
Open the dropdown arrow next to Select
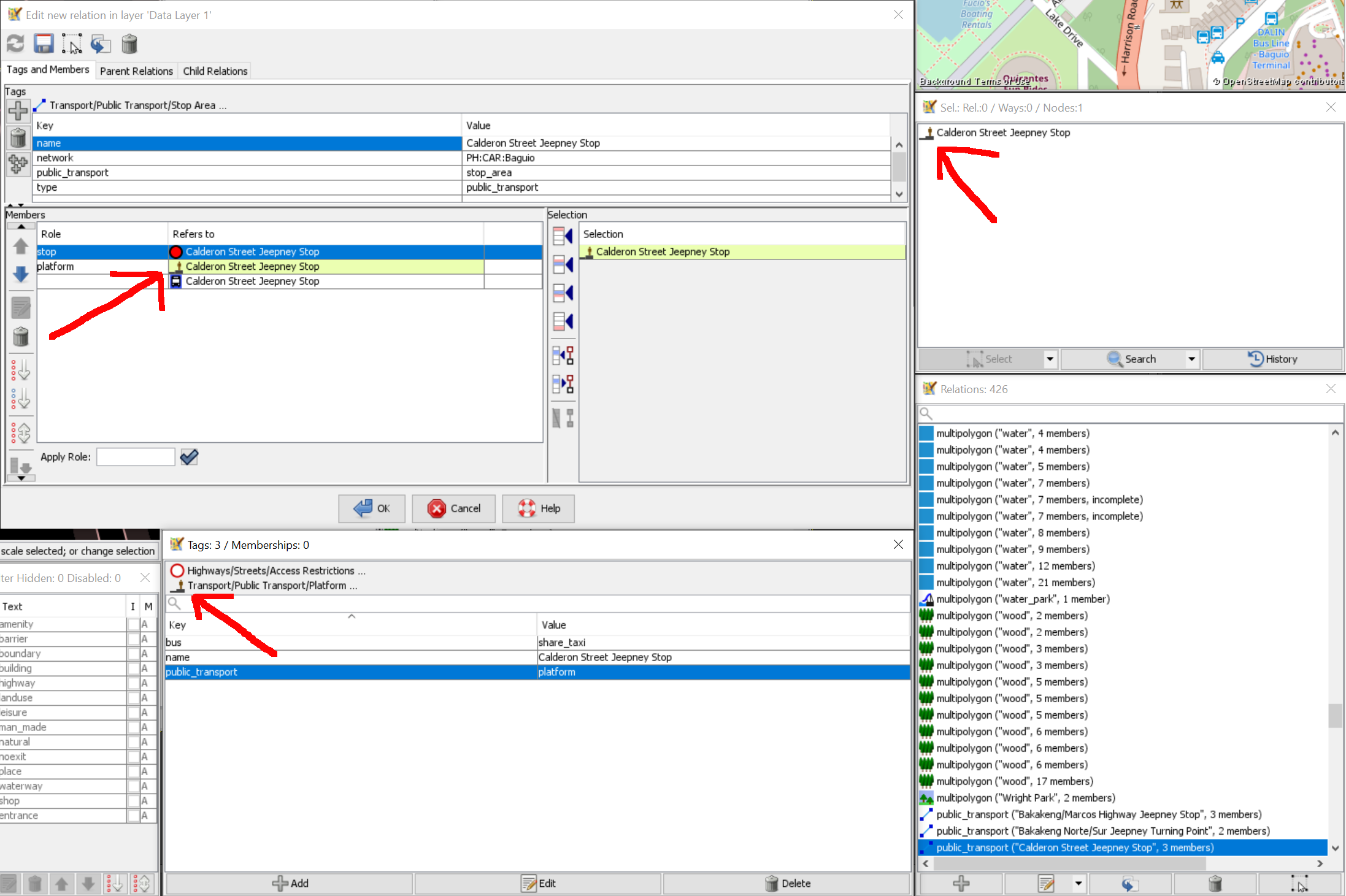click(x=1050, y=359)
